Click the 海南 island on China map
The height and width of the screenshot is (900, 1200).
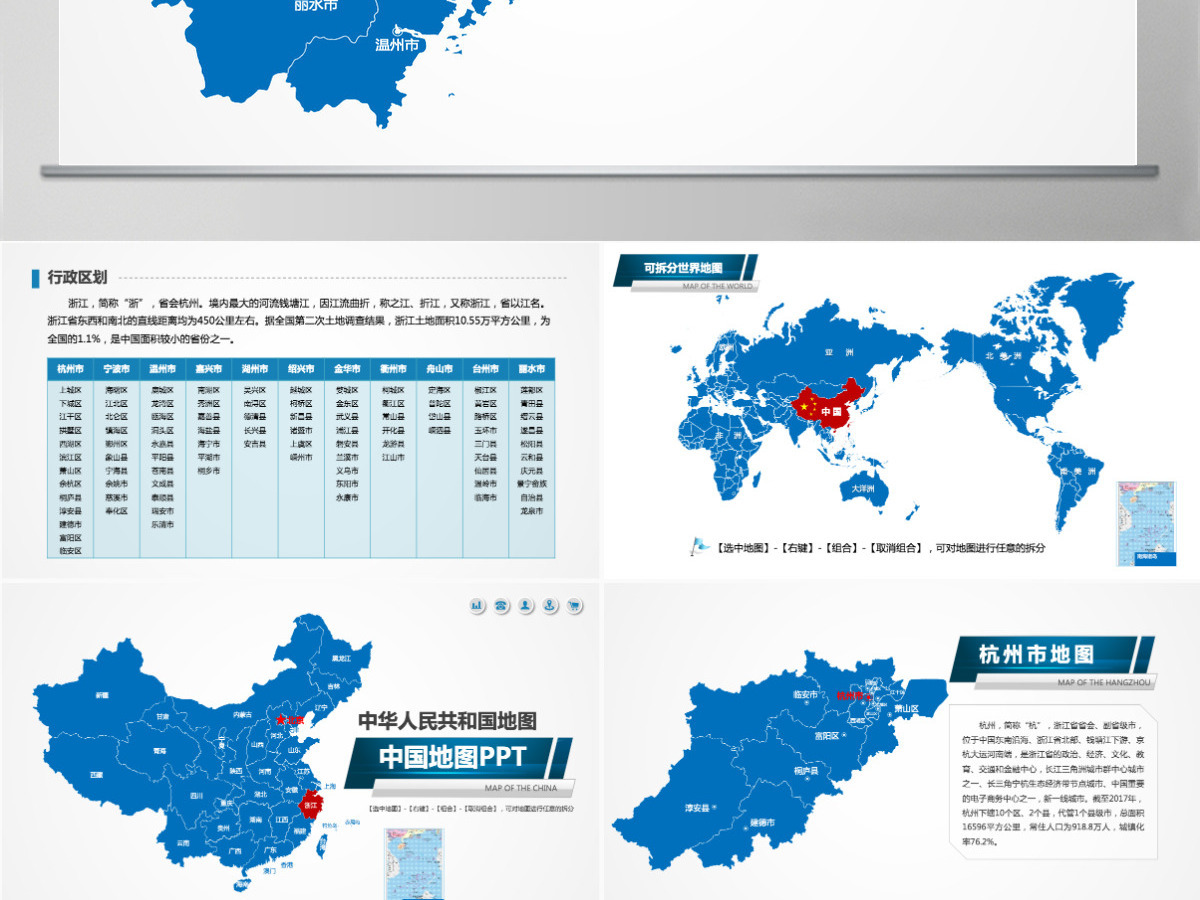[243, 884]
